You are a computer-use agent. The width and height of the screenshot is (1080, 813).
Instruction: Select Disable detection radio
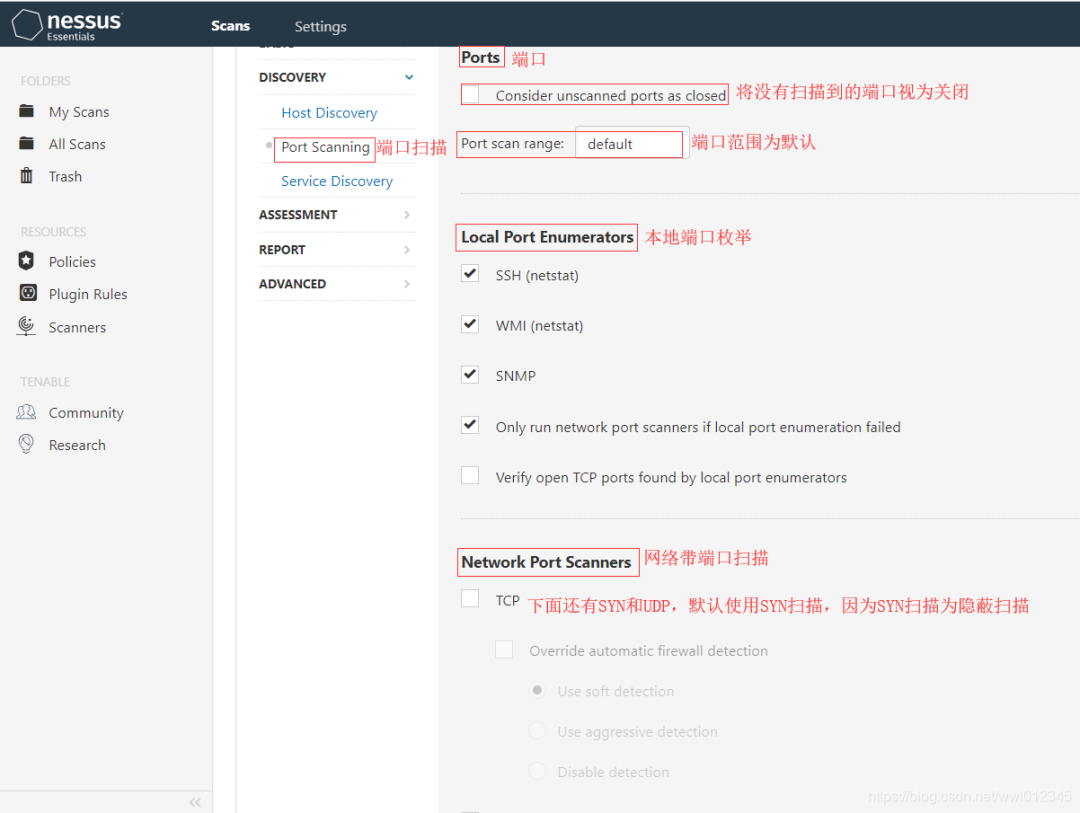tap(537, 771)
